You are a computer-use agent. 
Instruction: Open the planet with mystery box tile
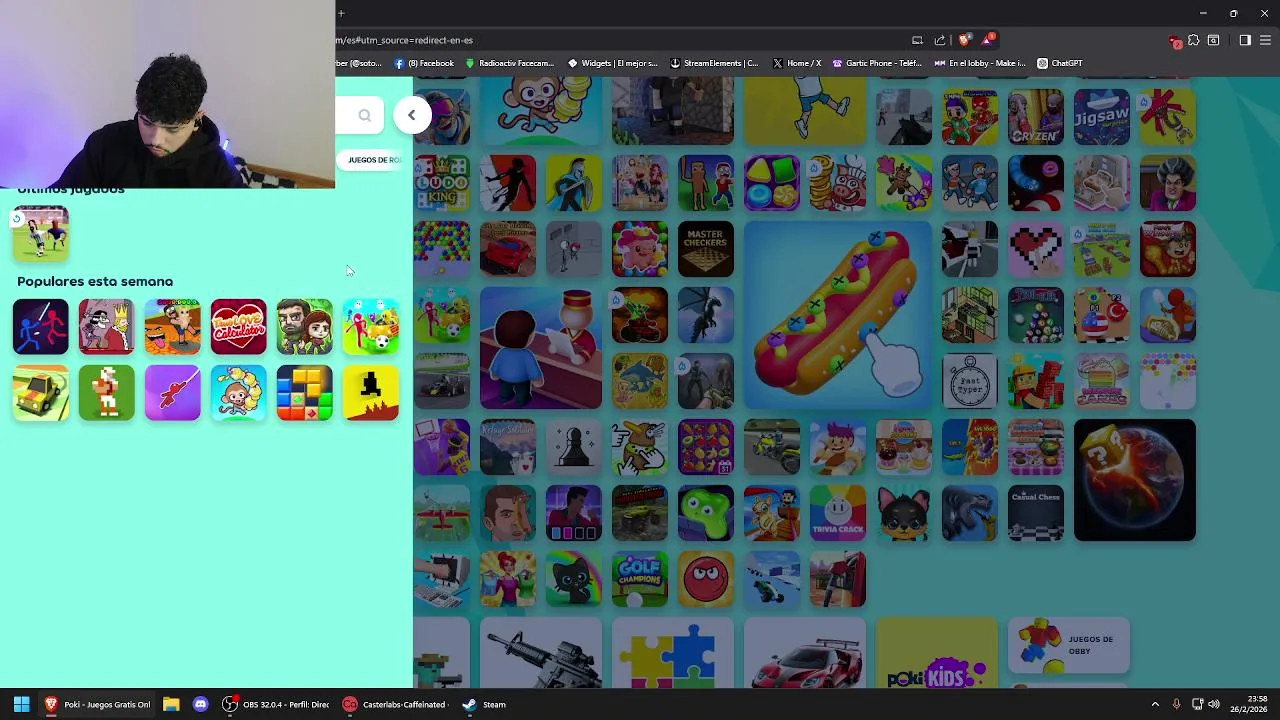pyautogui.click(x=1134, y=480)
